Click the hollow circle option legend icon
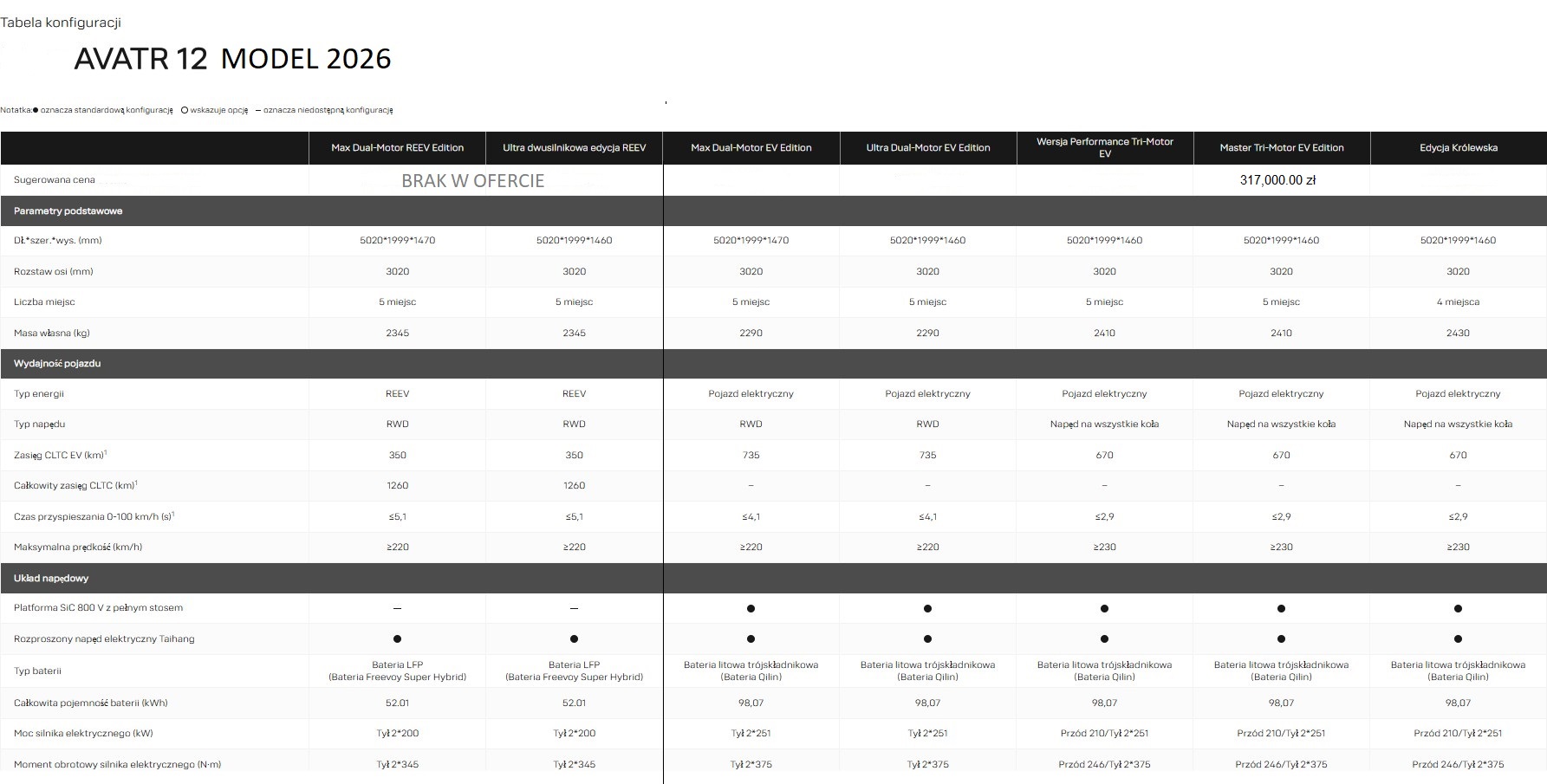 coord(185,111)
